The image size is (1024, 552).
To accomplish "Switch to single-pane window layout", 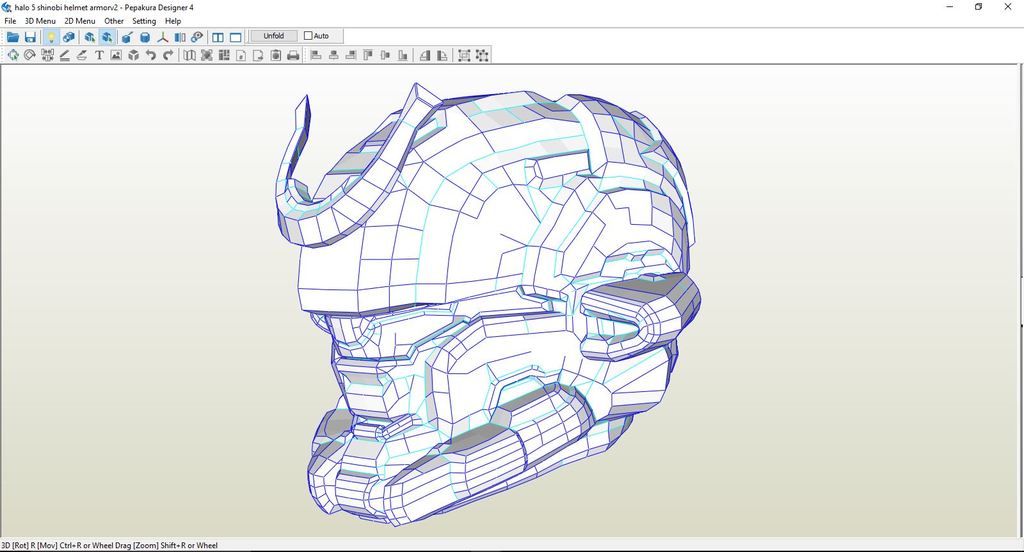I will tap(236, 37).
